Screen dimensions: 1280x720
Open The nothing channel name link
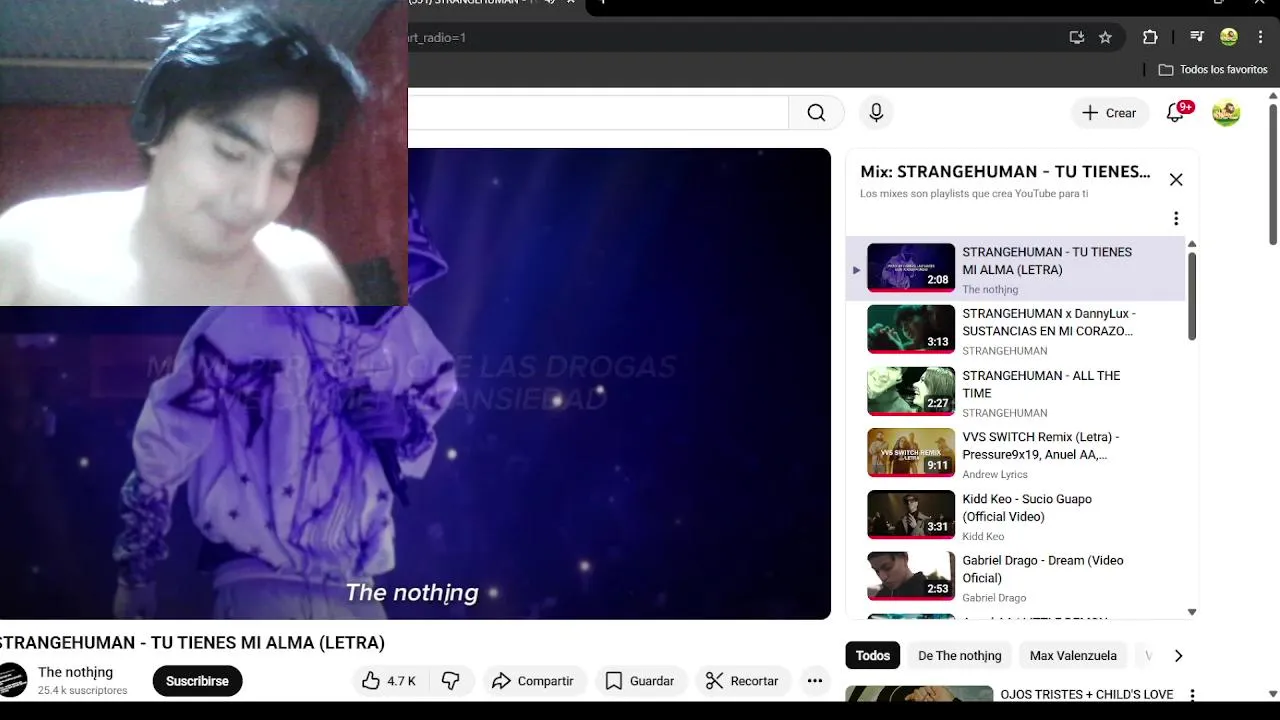point(75,672)
